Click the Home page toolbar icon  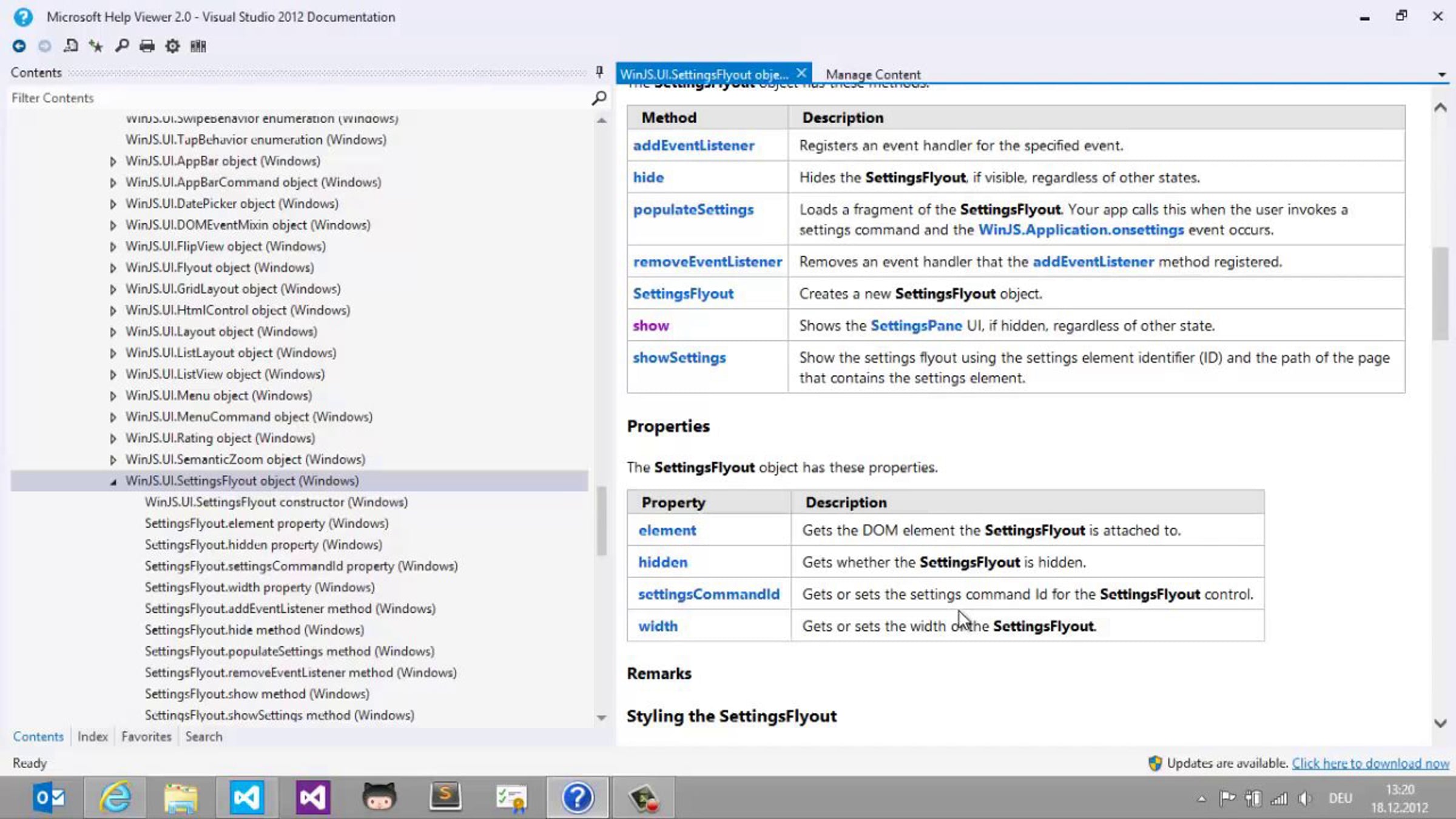click(70, 46)
